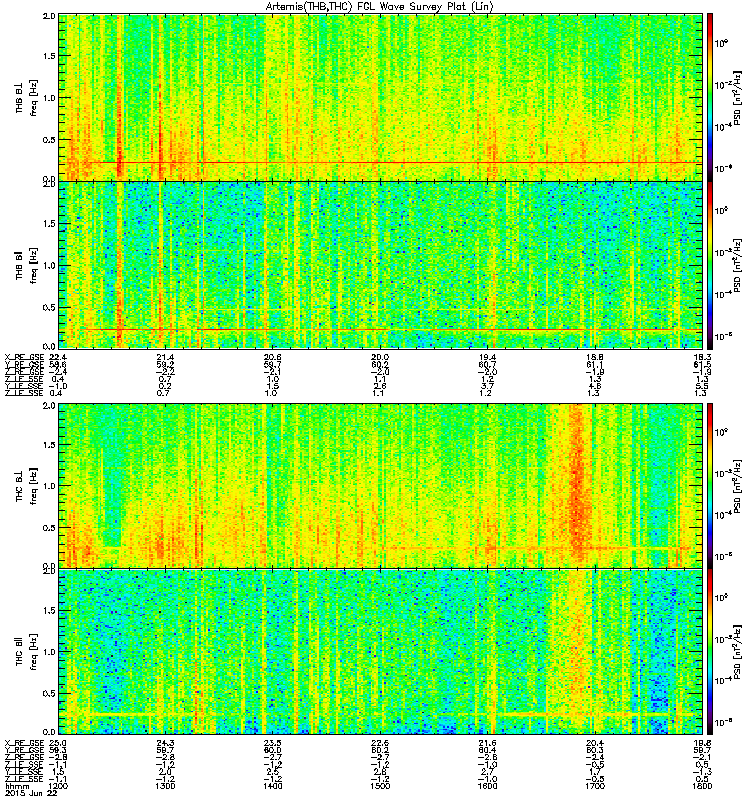
Task: Click the THC X_RE_GSE value '23.5'
Action: pyautogui.click(x=272, y=743)
